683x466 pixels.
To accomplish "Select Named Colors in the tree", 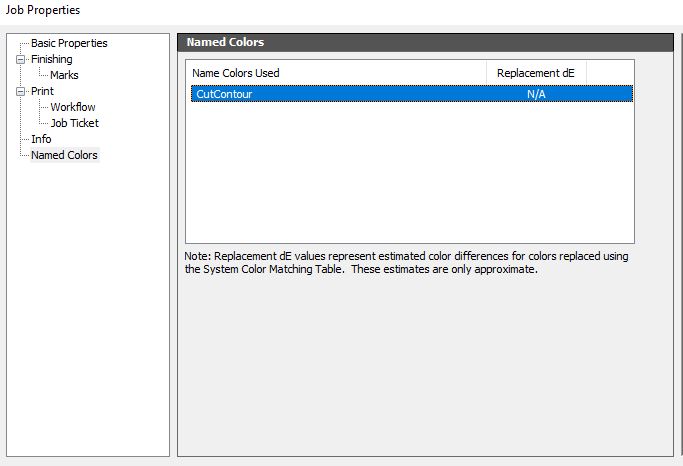I will coord(64,155).
